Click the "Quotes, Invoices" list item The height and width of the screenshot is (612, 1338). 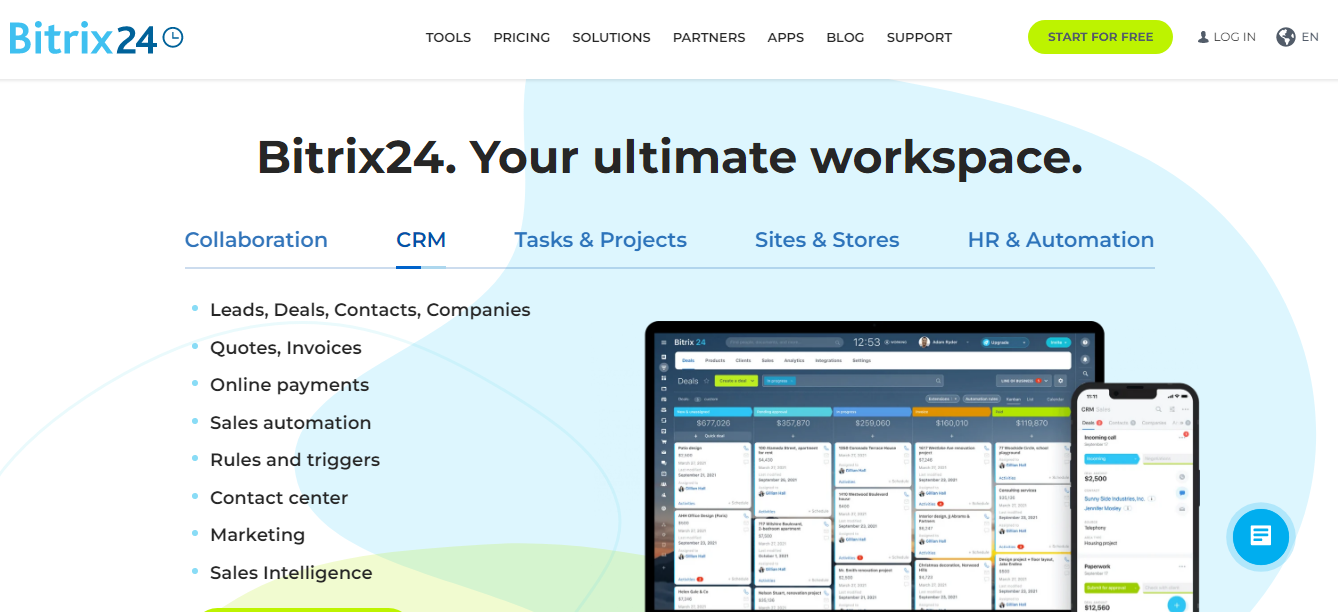pos(286,348)
